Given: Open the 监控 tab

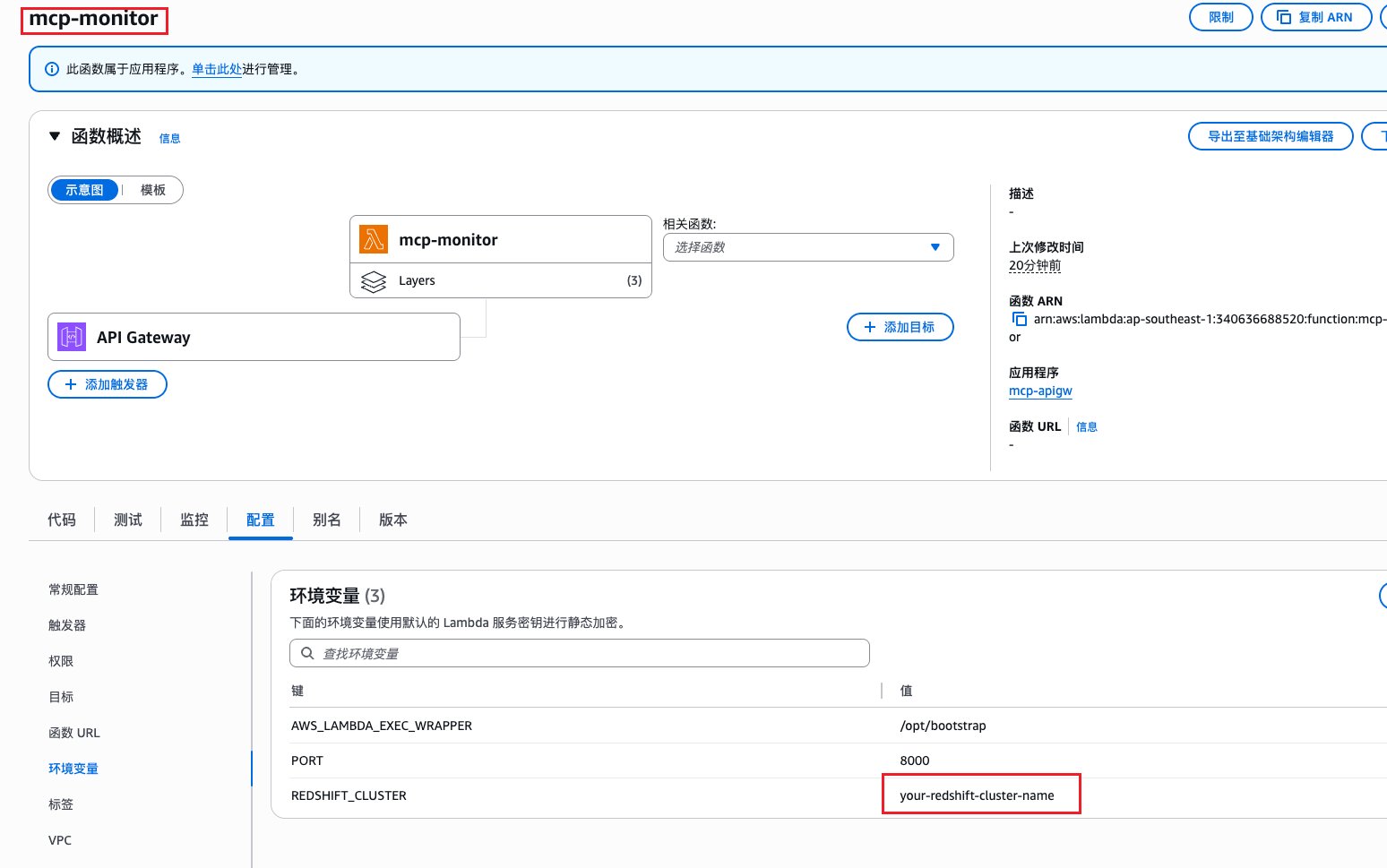Looking at the screenshot, I should click(194, 520).
